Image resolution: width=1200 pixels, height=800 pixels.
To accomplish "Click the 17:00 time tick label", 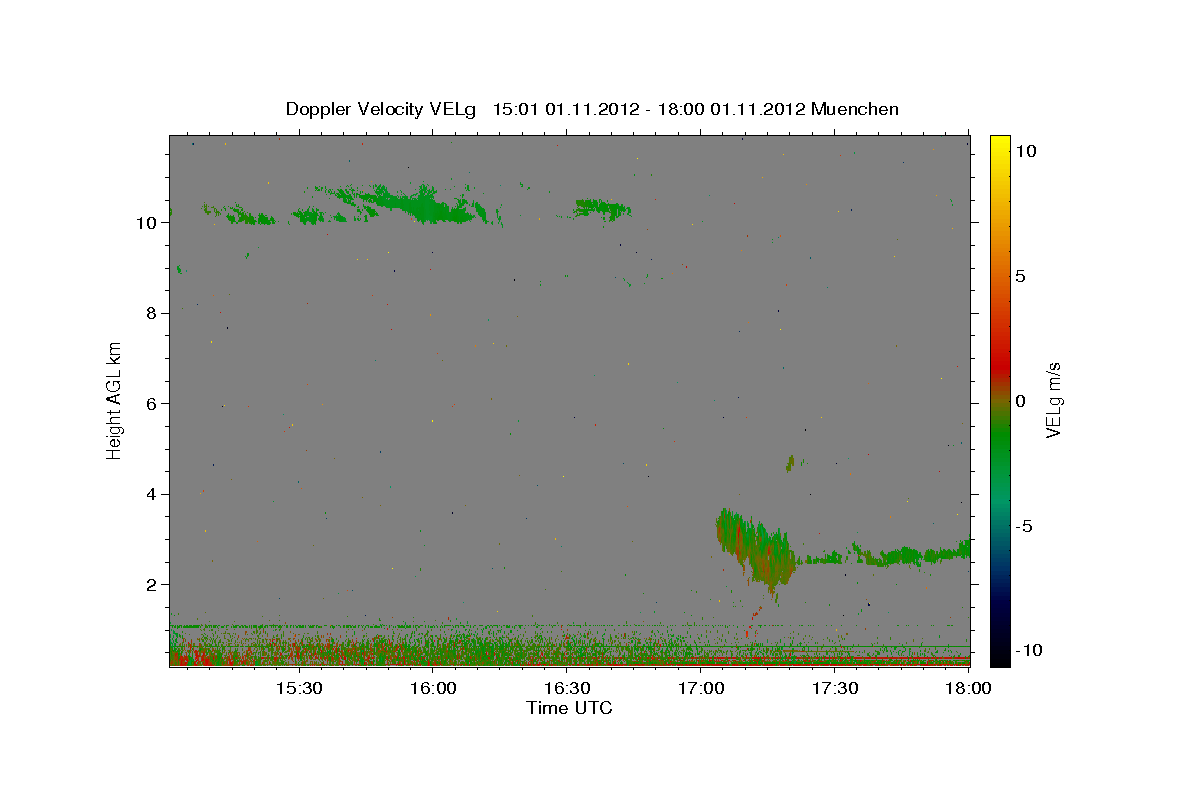I will (701, 689).
